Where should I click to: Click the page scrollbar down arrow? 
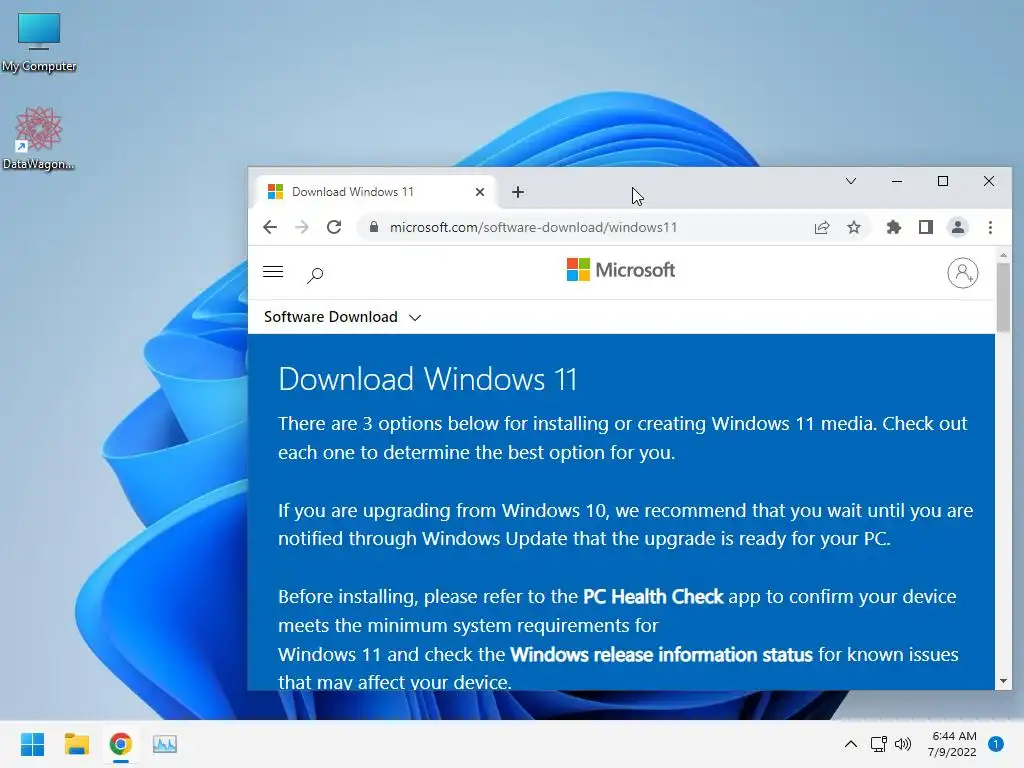pos(1003,681)
